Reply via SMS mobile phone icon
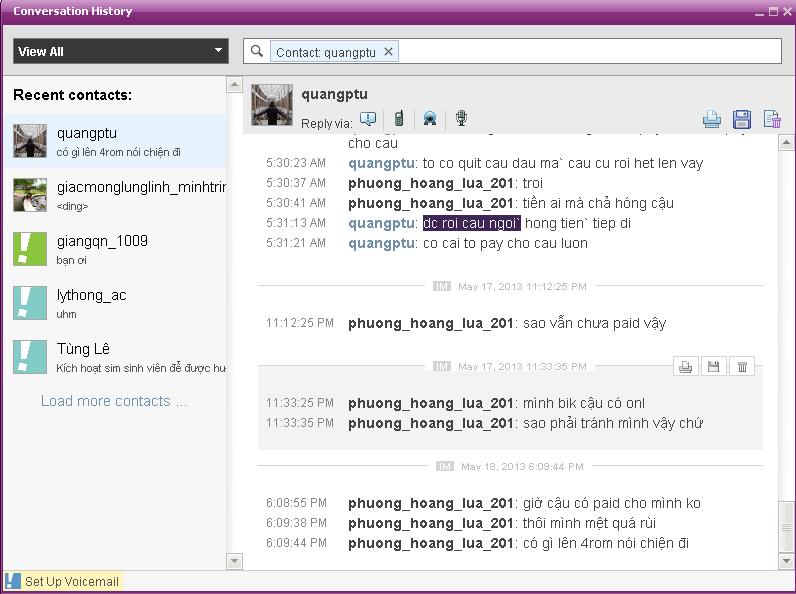 pos(399,118)
